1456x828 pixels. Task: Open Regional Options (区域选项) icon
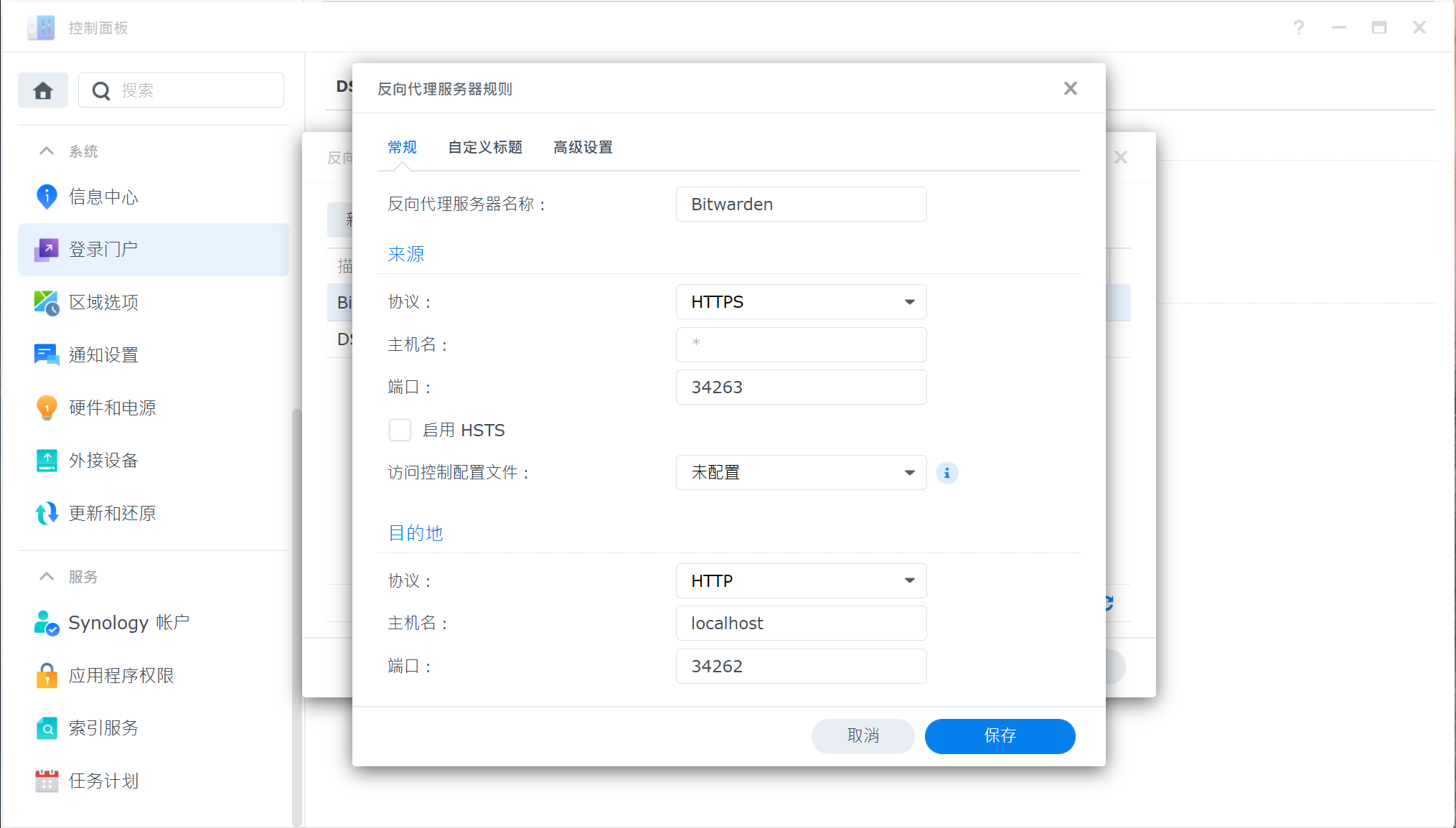[x=47, y=302]
